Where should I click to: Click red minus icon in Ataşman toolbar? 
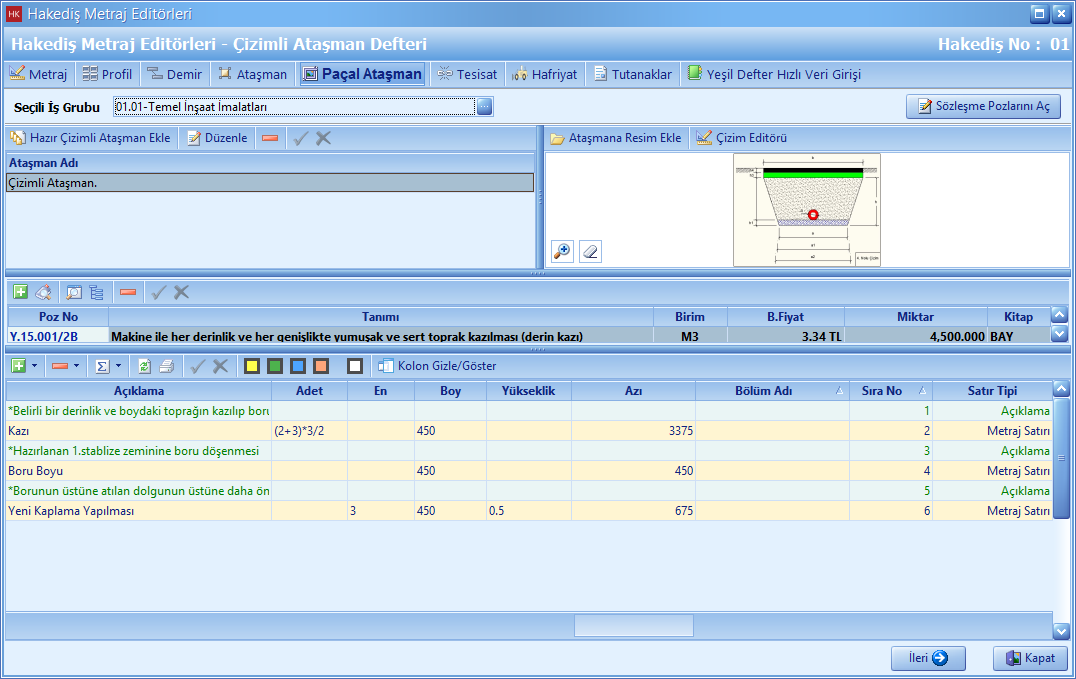pyautogui.click(x=270, y=138)
